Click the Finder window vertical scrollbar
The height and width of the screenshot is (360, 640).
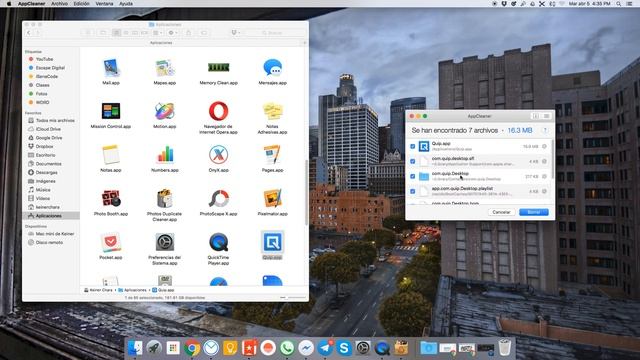click(307, 192)
